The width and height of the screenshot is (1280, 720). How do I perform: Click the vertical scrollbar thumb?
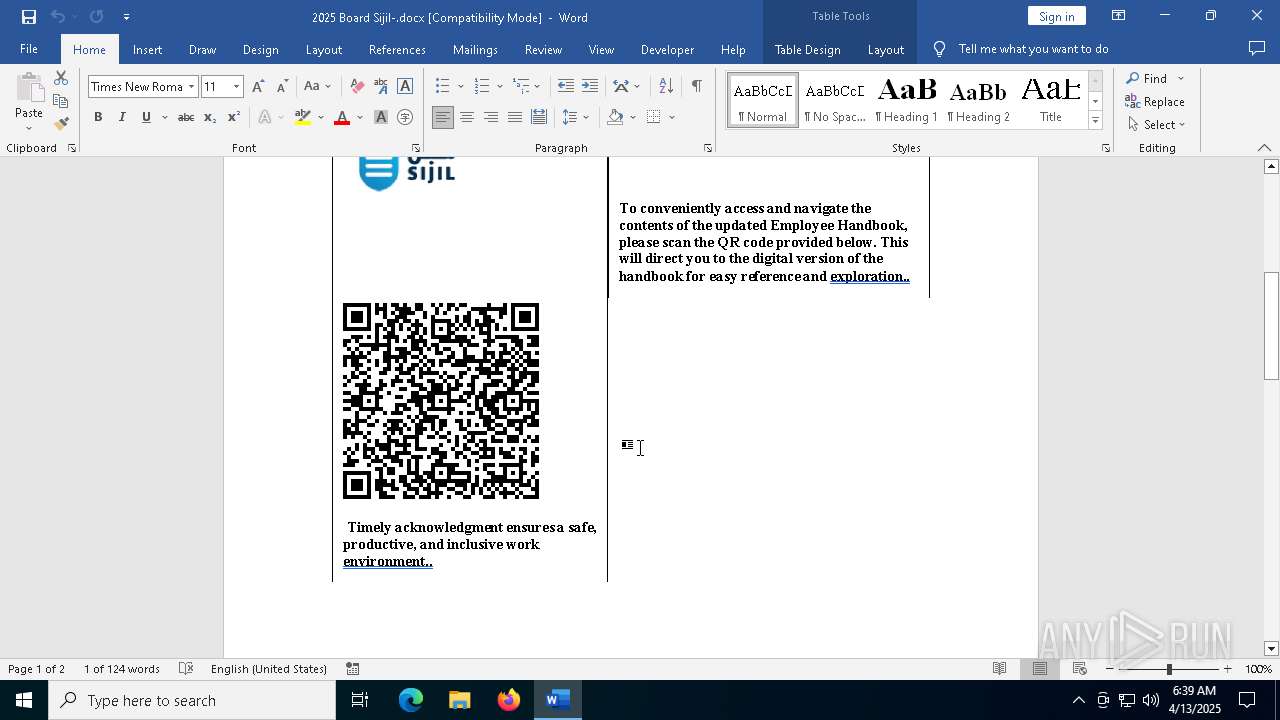[1271, 326]
